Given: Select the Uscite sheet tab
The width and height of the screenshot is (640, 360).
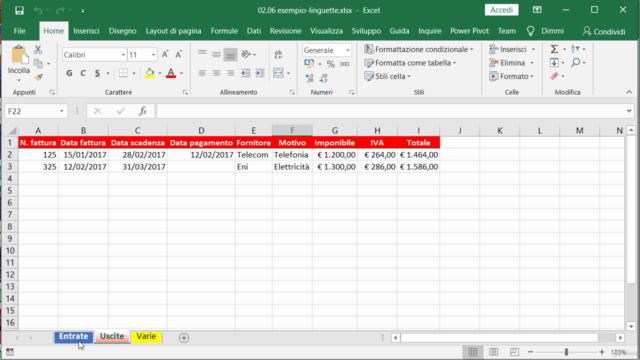Looking at the screenshot, I should click(x=112, y=337).
